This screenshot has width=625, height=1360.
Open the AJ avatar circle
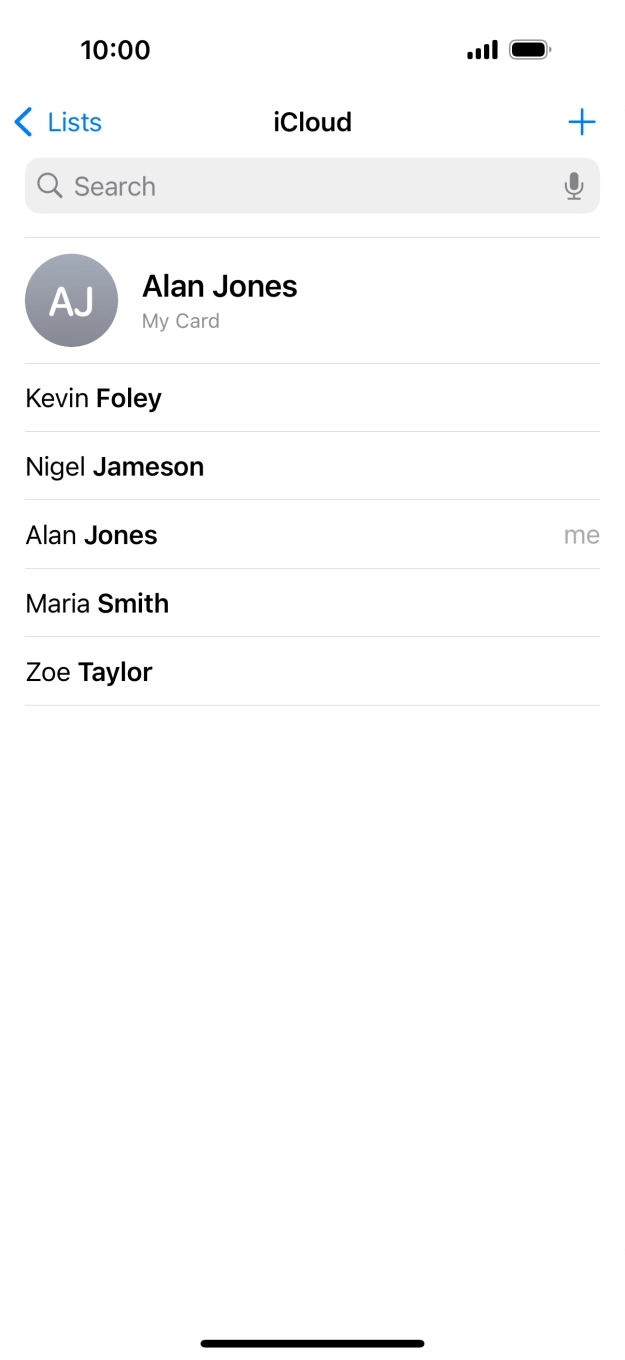click(71, 300)
